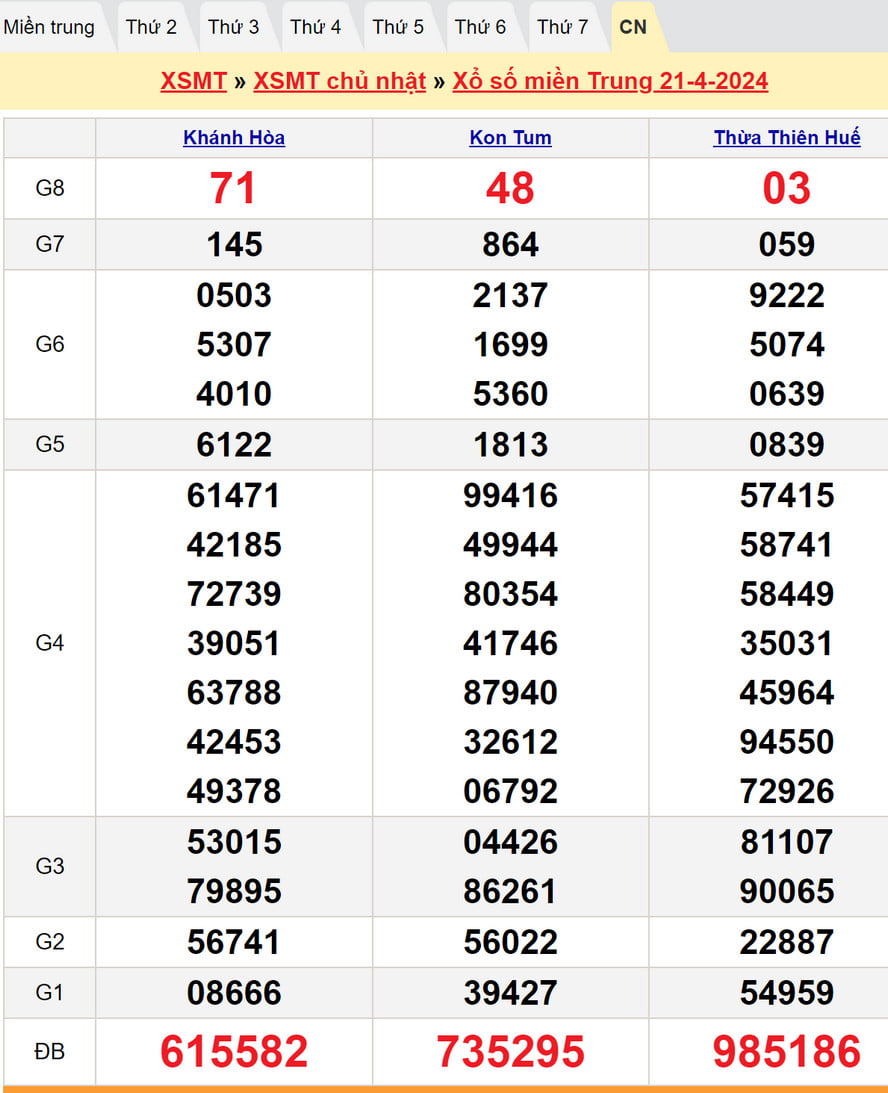Follow the XSMT breadcrumb link
The image size is (888, 1093).
pyautogui.click(x=193, y=81)
